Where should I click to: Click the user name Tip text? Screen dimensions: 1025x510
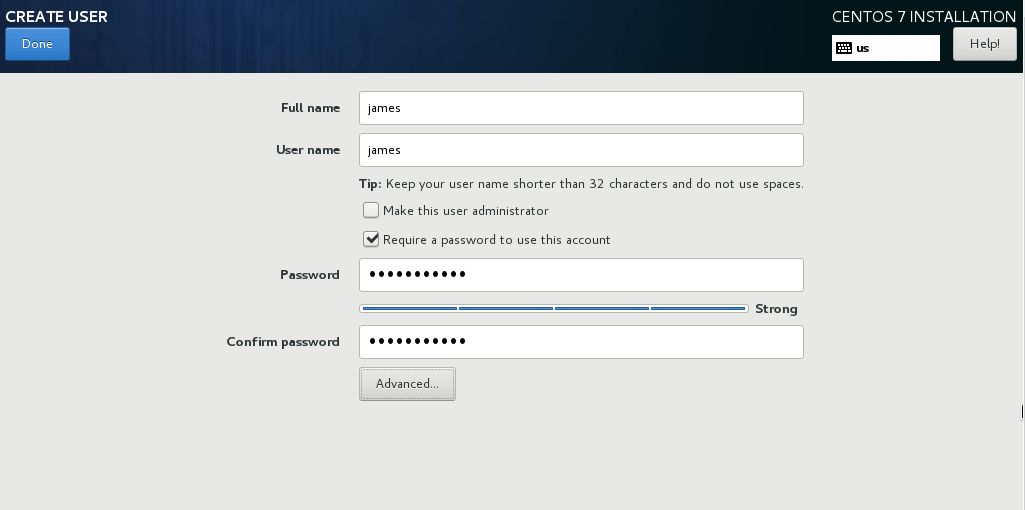(x=581, y=184)
